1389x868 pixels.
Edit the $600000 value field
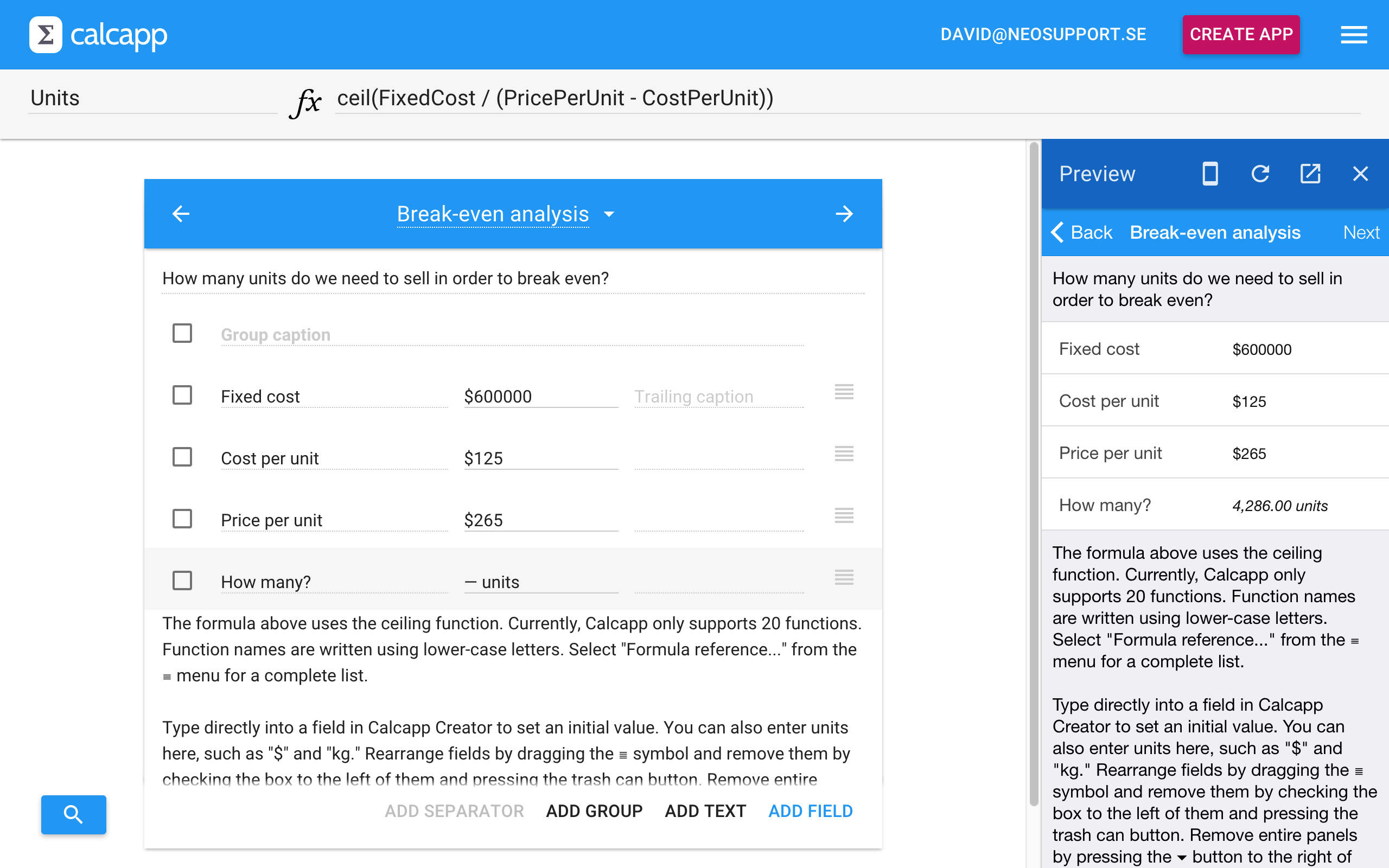(x=540, y=397)
